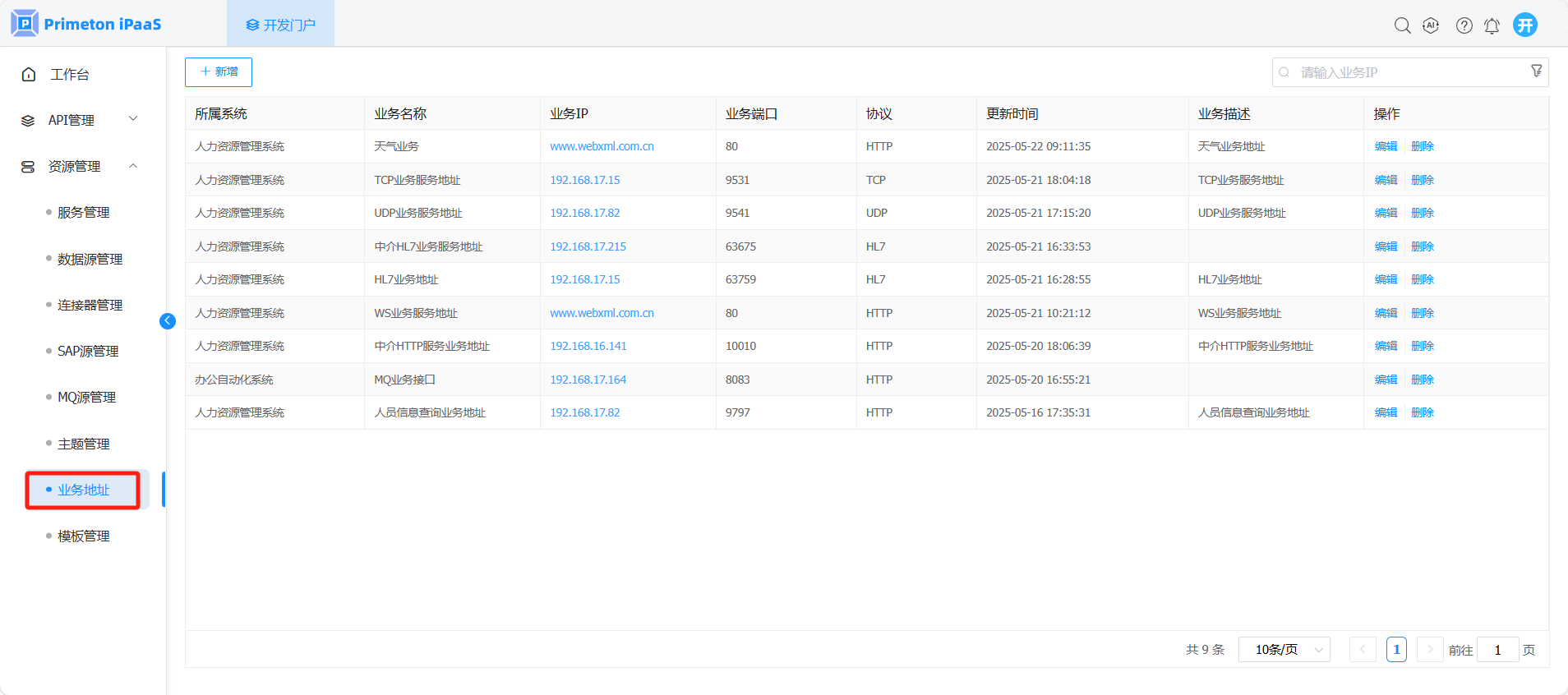The height and width of the screenshot is (695, 1568).
Task: Switch to the 开发门户 tab
Action: (281, 25)
